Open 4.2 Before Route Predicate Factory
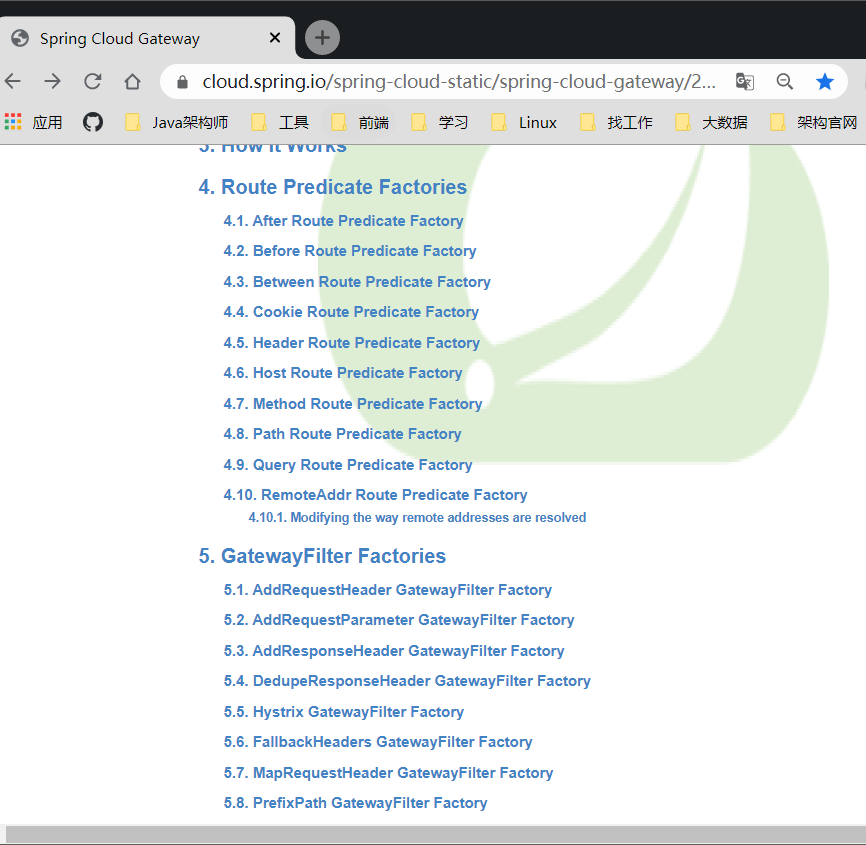866x845 pixels. tap(350, 251)
